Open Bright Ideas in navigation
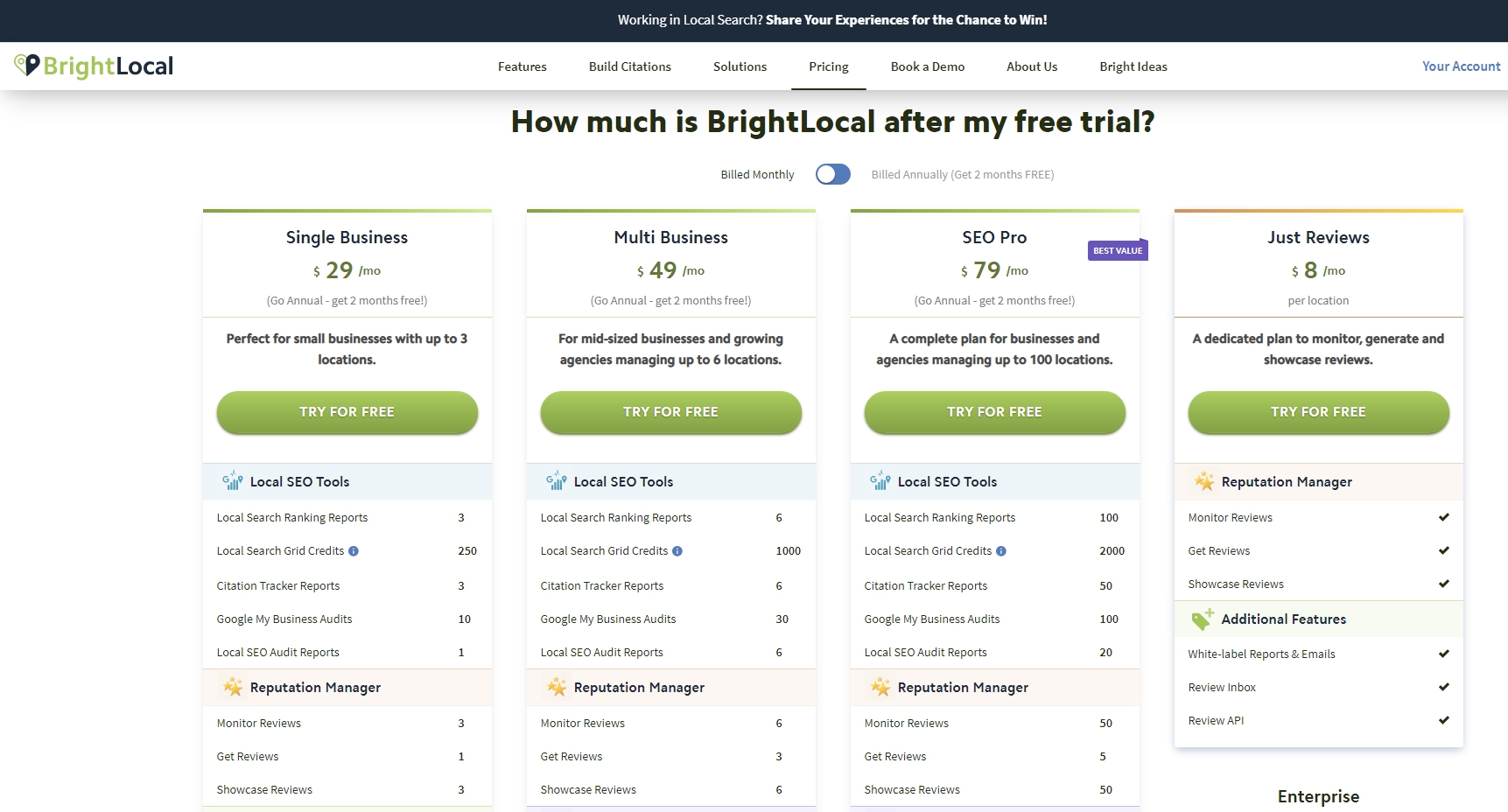This screenshot has height=812, width=1508. 1133,66
